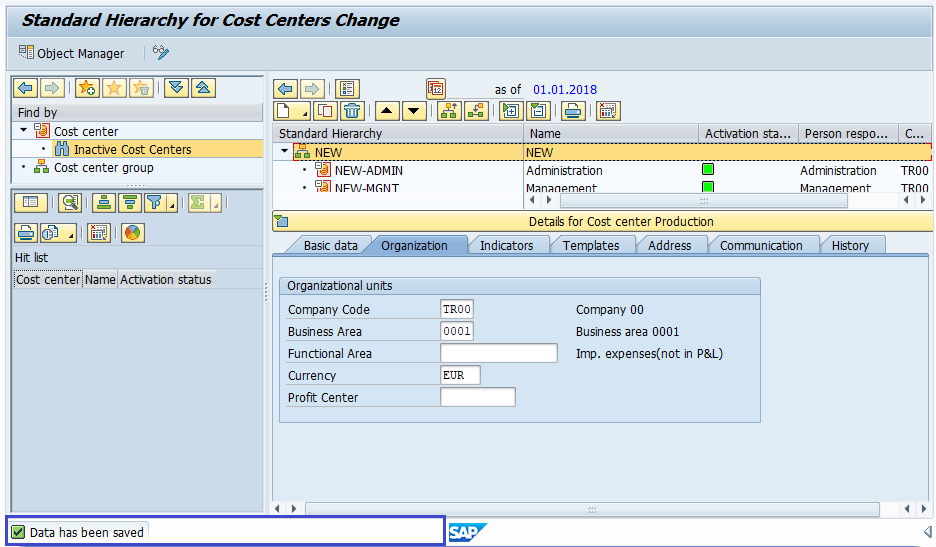The height and width of the screenshot is (547, 936).
Task: Switch to the Templates tab
Action: (x=590, y=245)
